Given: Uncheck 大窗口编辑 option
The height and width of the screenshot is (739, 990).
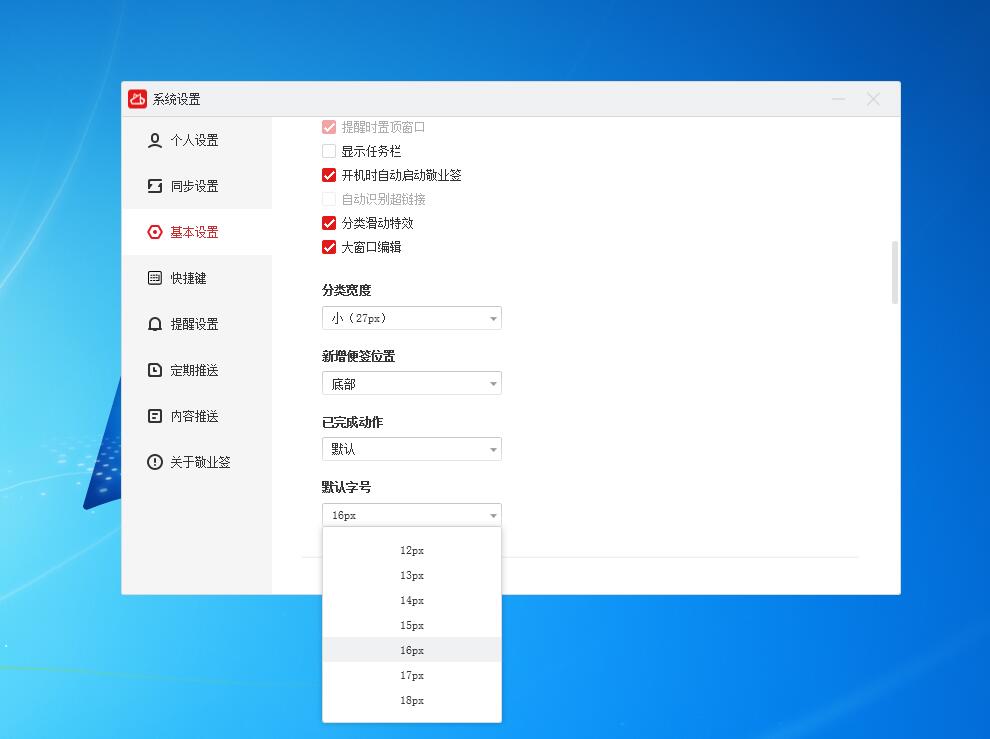Looking at the screenshot, I should pyautogui.click(x=329, y=247).
